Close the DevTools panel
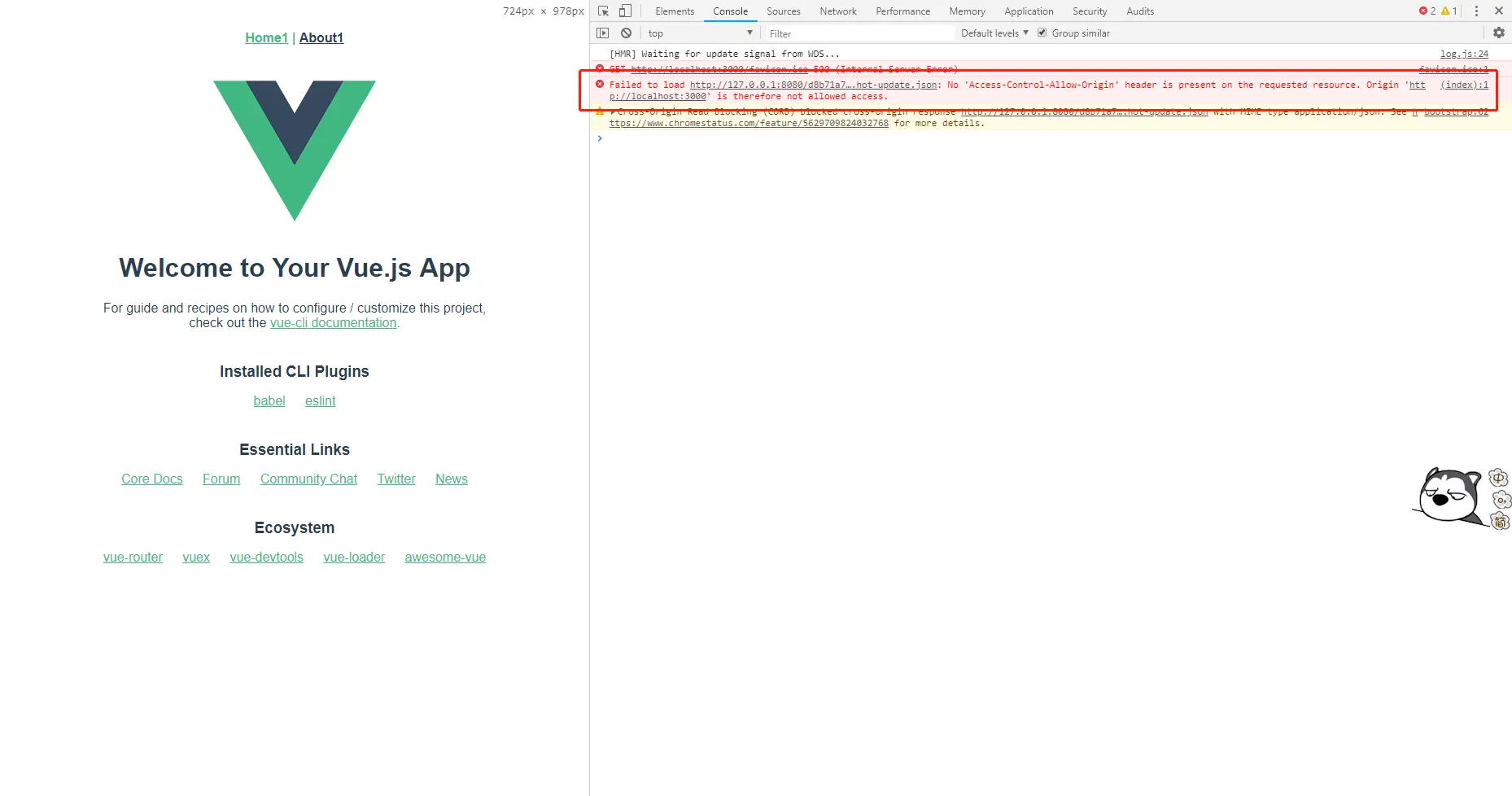 [x=1499, y=11]
